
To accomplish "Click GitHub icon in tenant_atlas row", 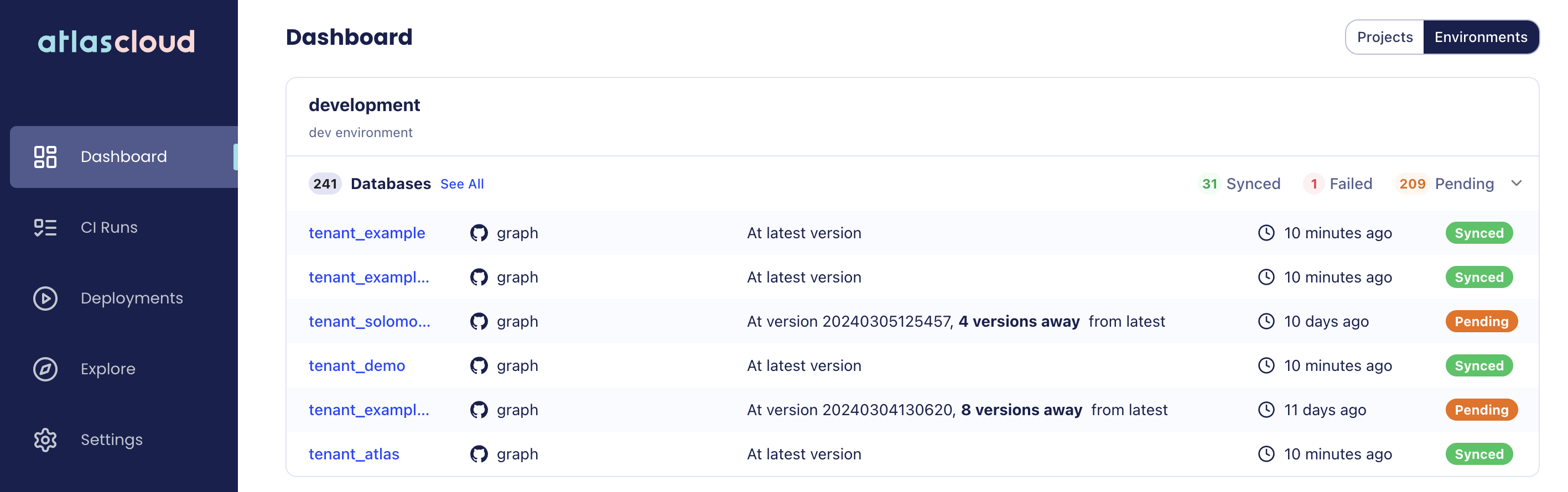I will (x=479, y=454).
